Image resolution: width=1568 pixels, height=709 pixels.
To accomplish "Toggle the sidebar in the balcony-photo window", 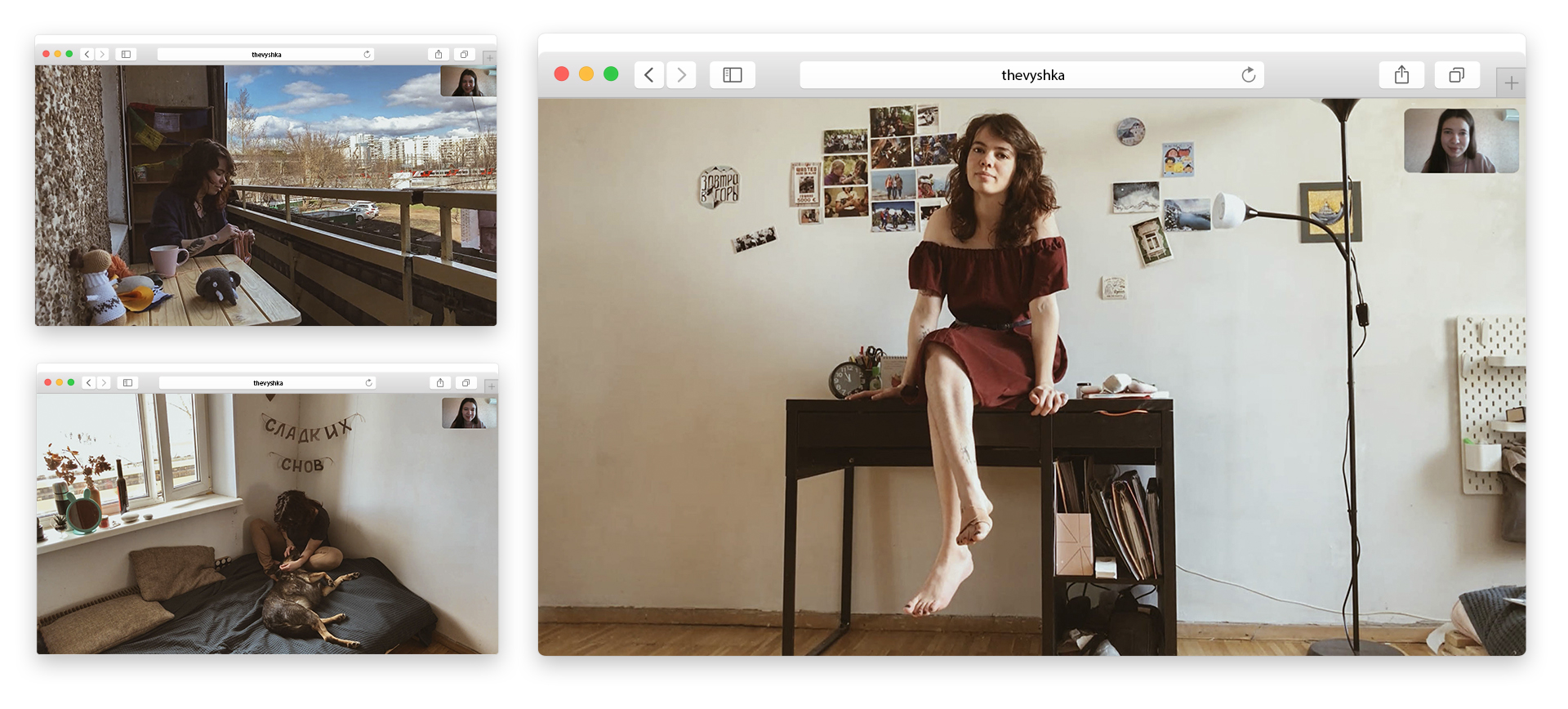I will (x=126, y=55).
